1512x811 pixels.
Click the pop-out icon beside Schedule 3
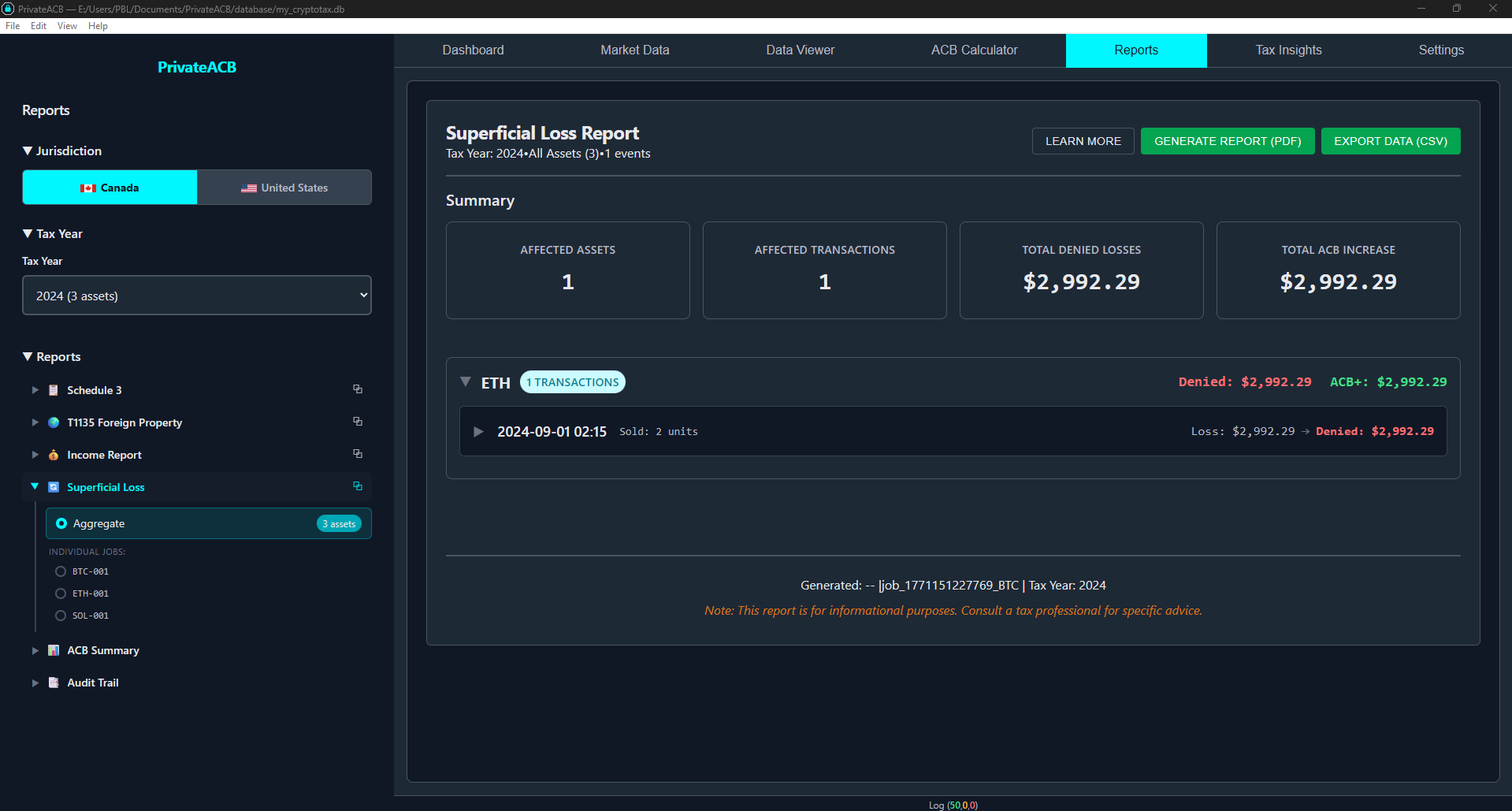(358, 389)
